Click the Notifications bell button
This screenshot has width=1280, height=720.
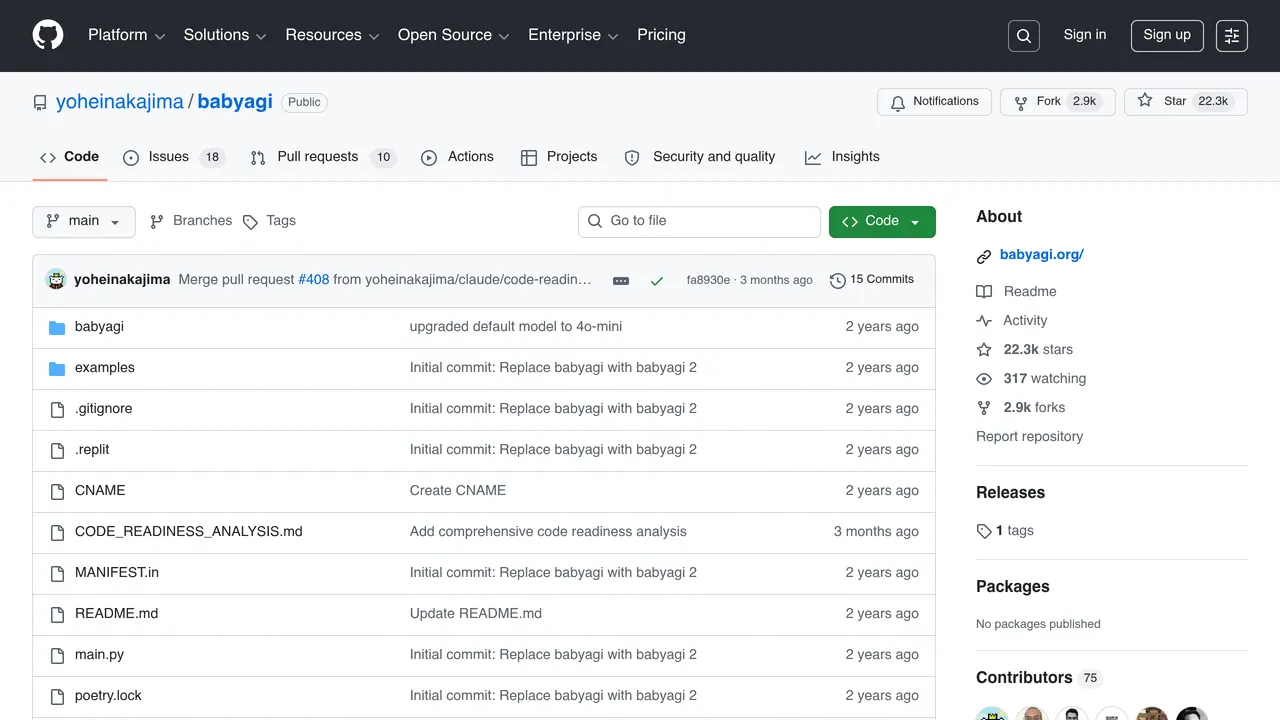[x=934, y=102]
